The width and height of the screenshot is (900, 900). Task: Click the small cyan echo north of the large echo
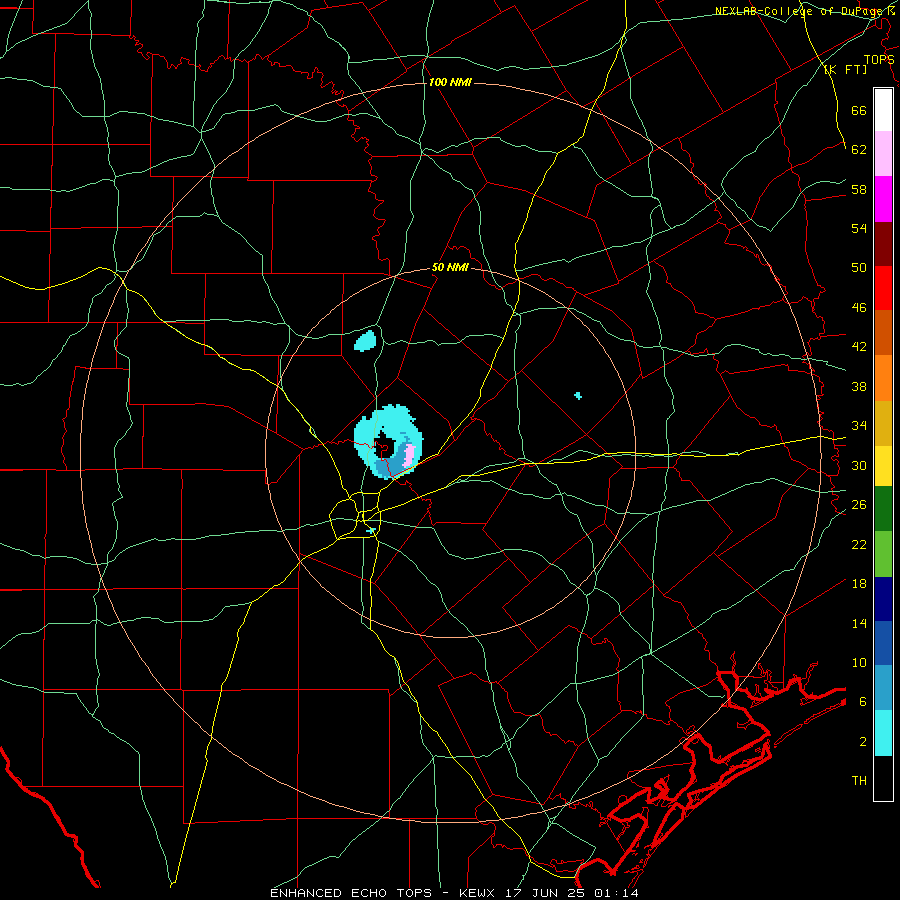pos(365,341)
